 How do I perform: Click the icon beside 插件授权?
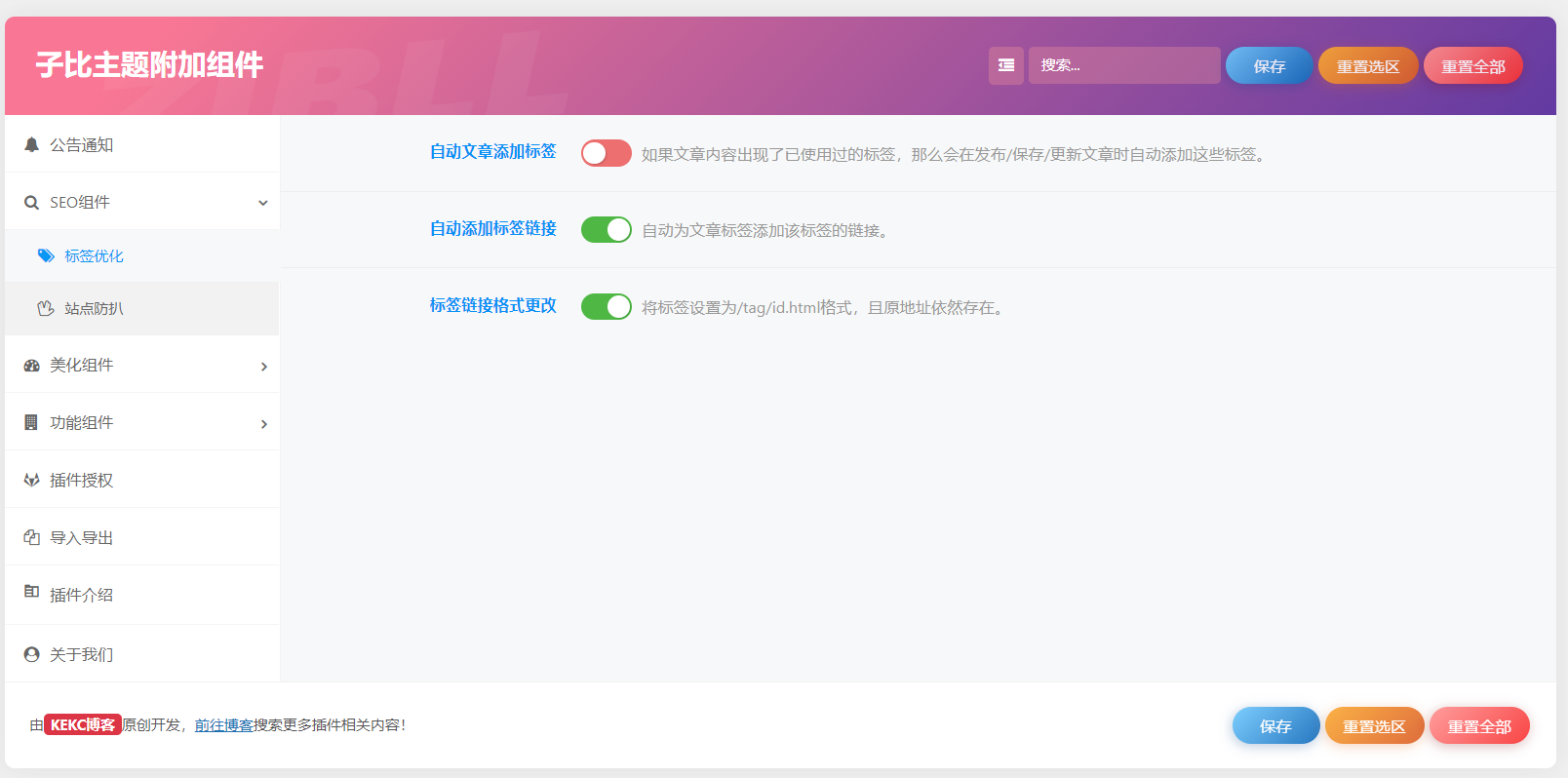pyautogui.click(x=31, y=480)
